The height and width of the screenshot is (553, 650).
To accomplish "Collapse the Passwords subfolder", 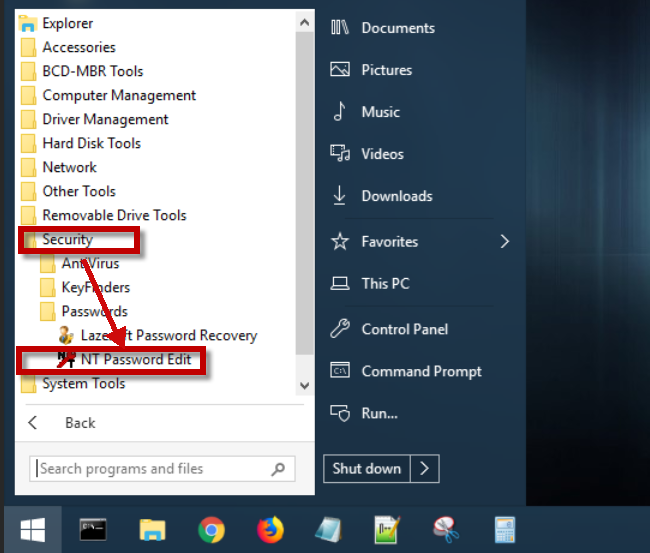I will [x=84, y=312].
